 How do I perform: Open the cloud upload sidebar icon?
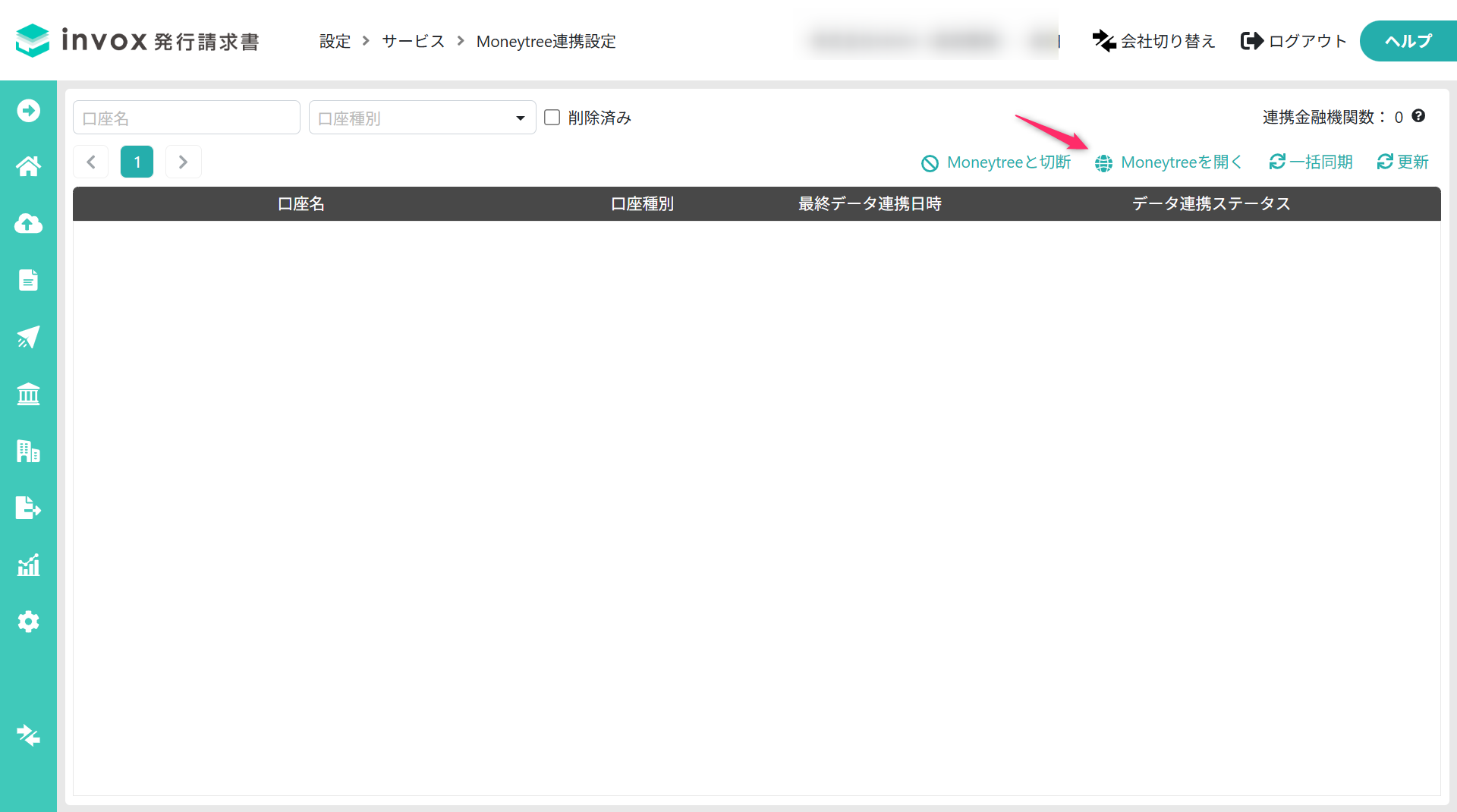click(x=29, y=223)
